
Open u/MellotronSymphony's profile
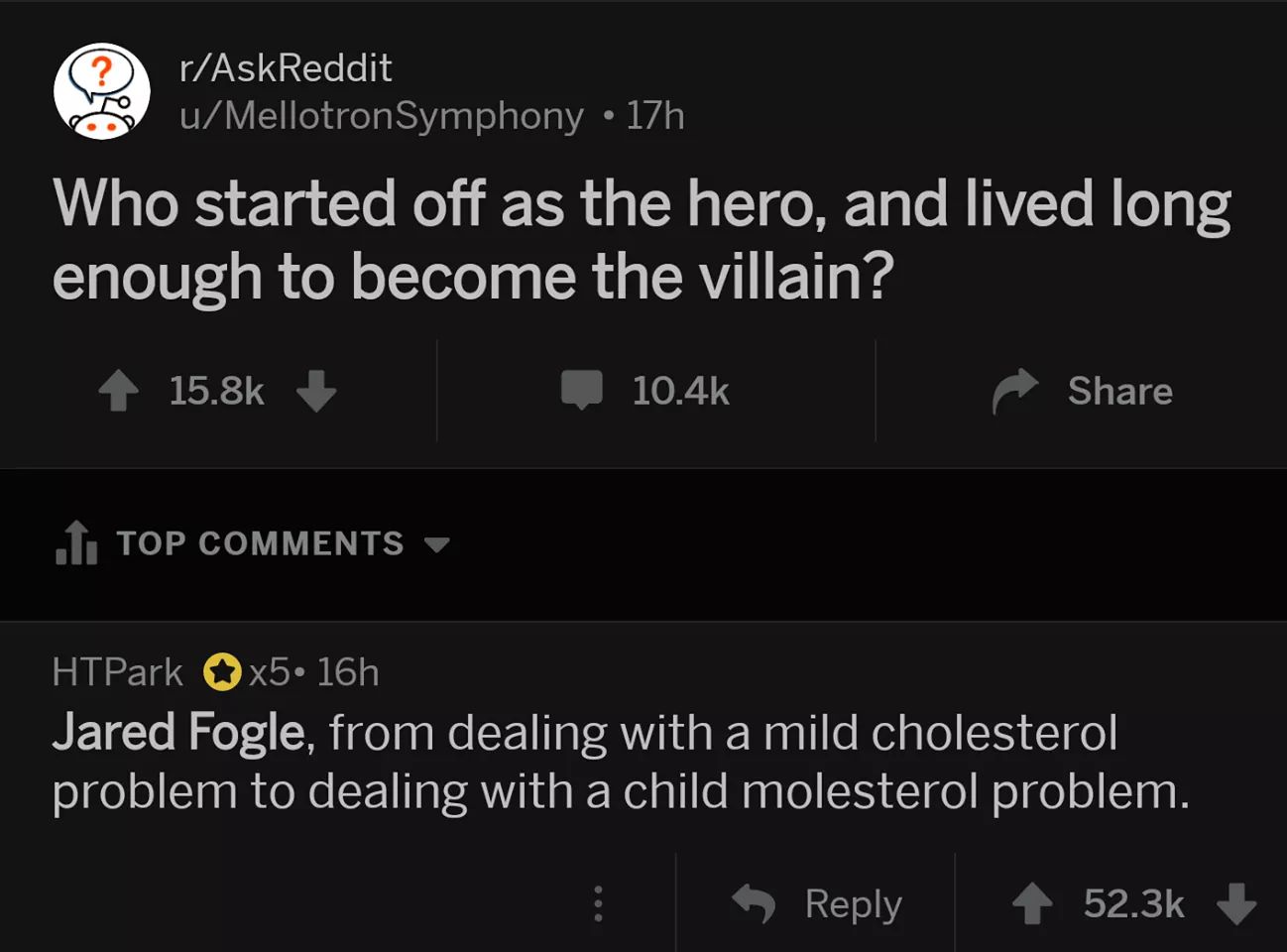(382, 116)
